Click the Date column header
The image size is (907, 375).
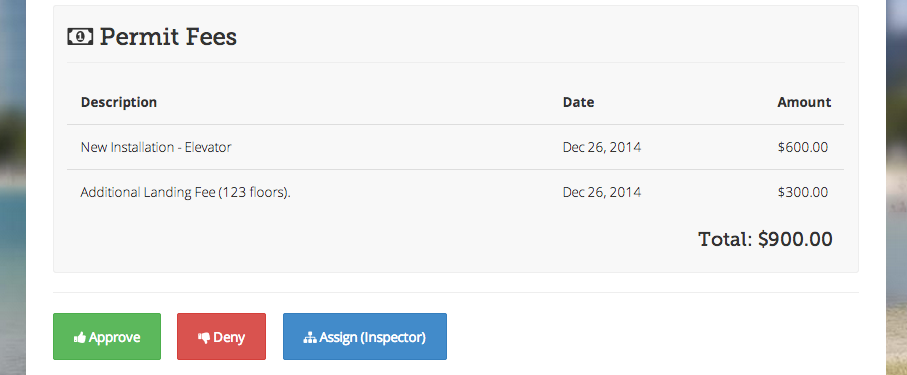pos(578,102)
